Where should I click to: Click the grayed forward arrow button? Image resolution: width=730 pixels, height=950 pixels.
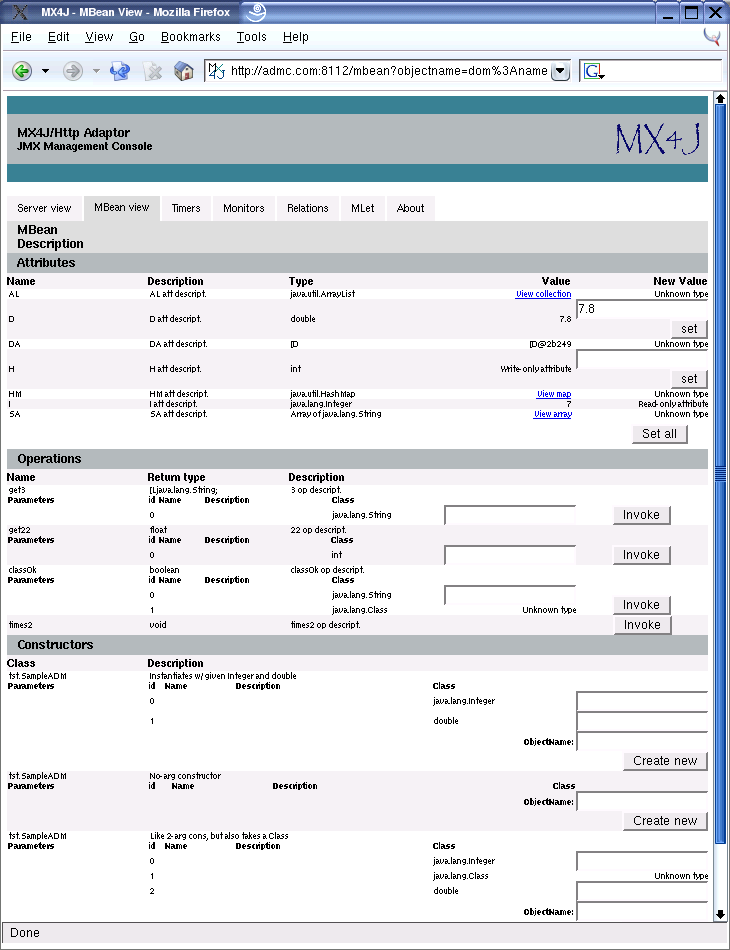pyautogui.click(x=73, y=71)
